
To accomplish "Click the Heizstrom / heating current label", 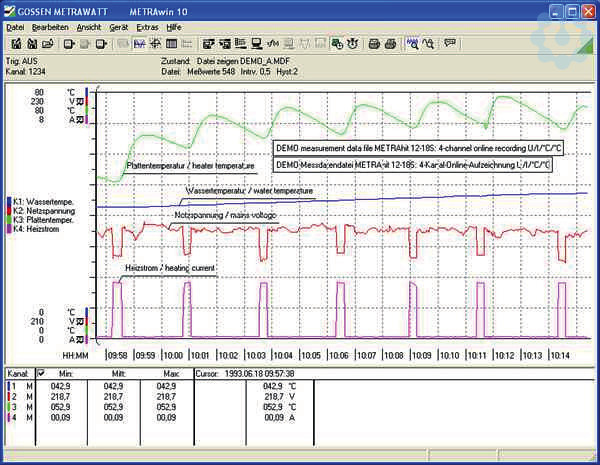I will click(x=170, y=269).
